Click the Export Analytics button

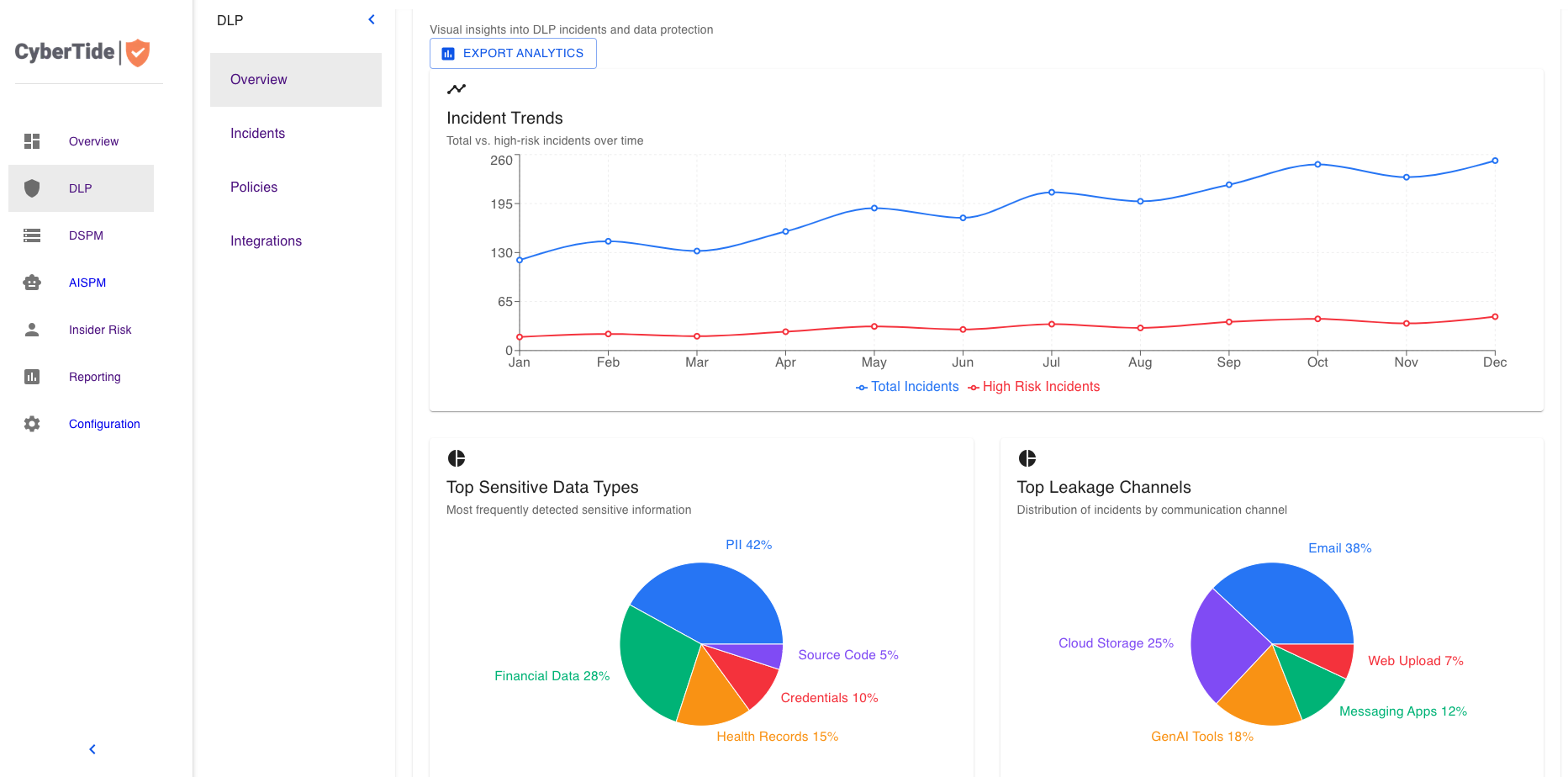pos(513,53)
